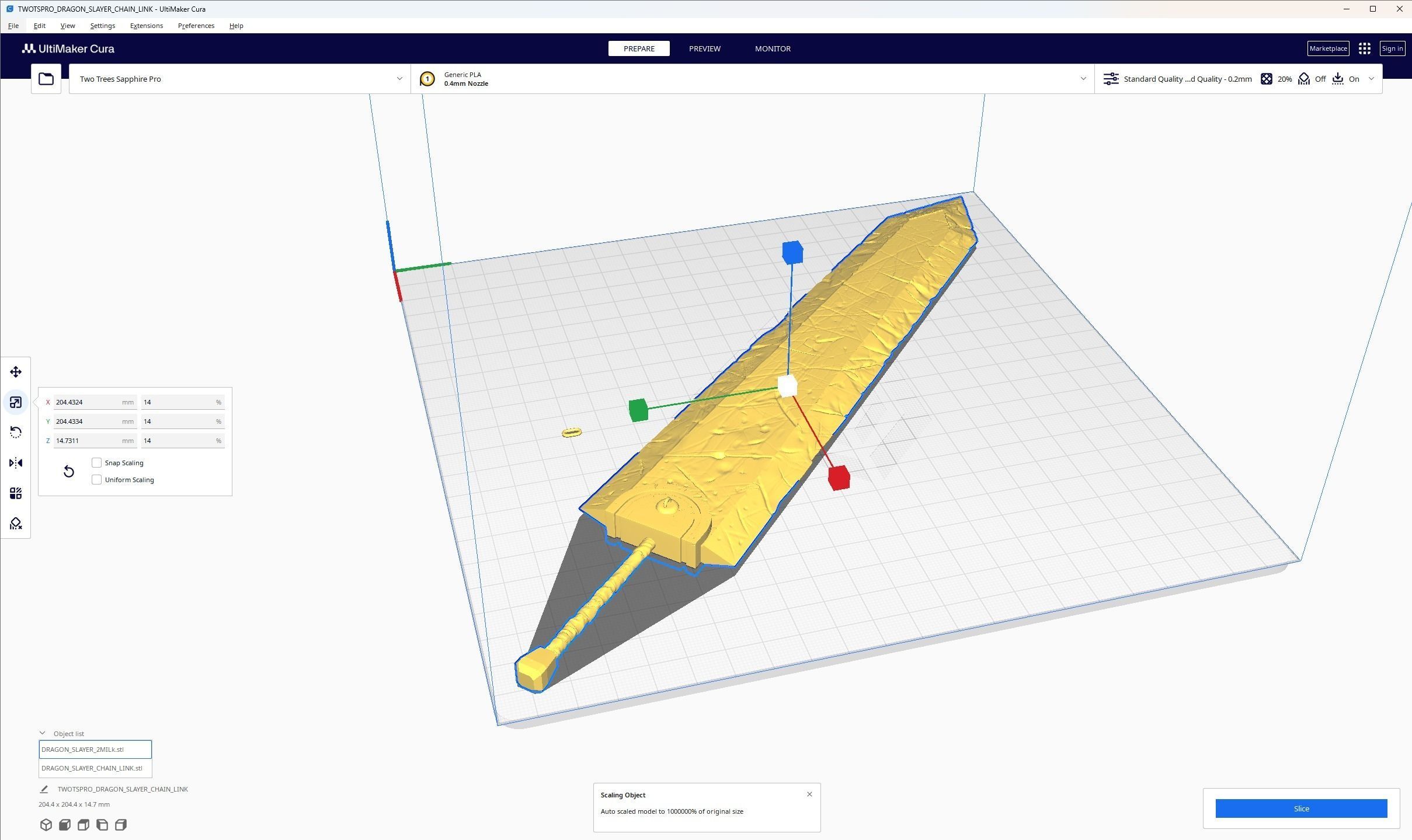The width and height of the screenshot is (1412, 840).
Task: Switch to left view icon
Action: 102,824
